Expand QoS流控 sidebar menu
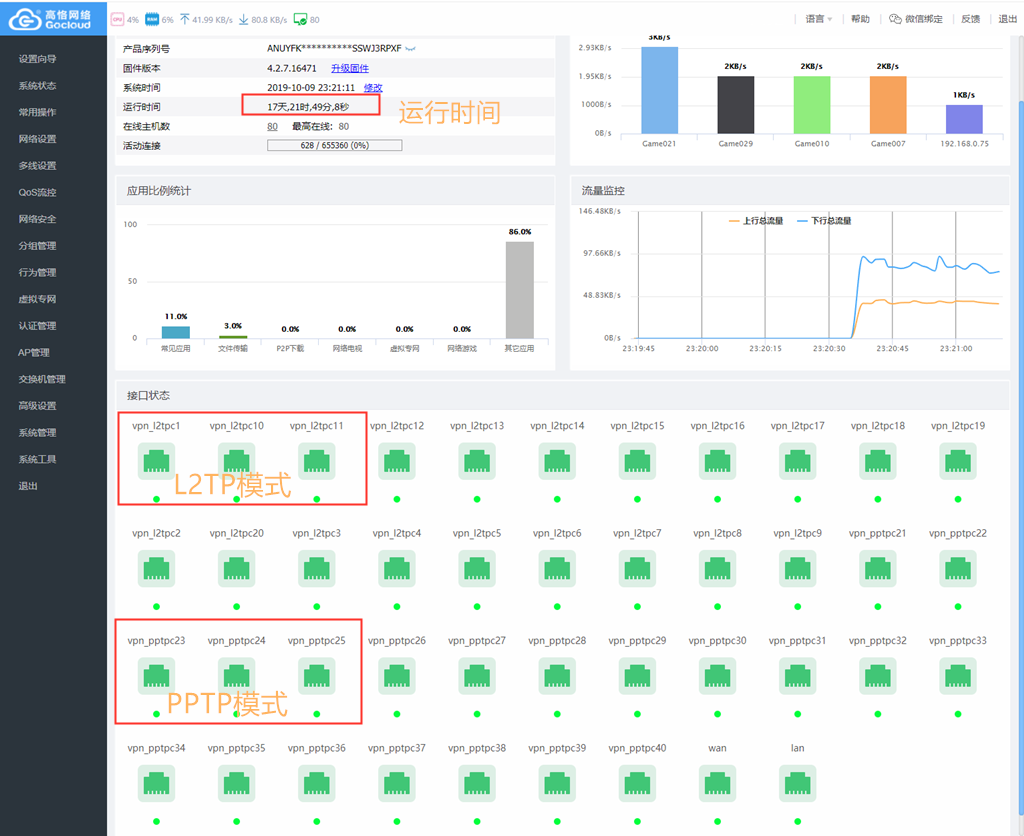 tap(37, 193)
